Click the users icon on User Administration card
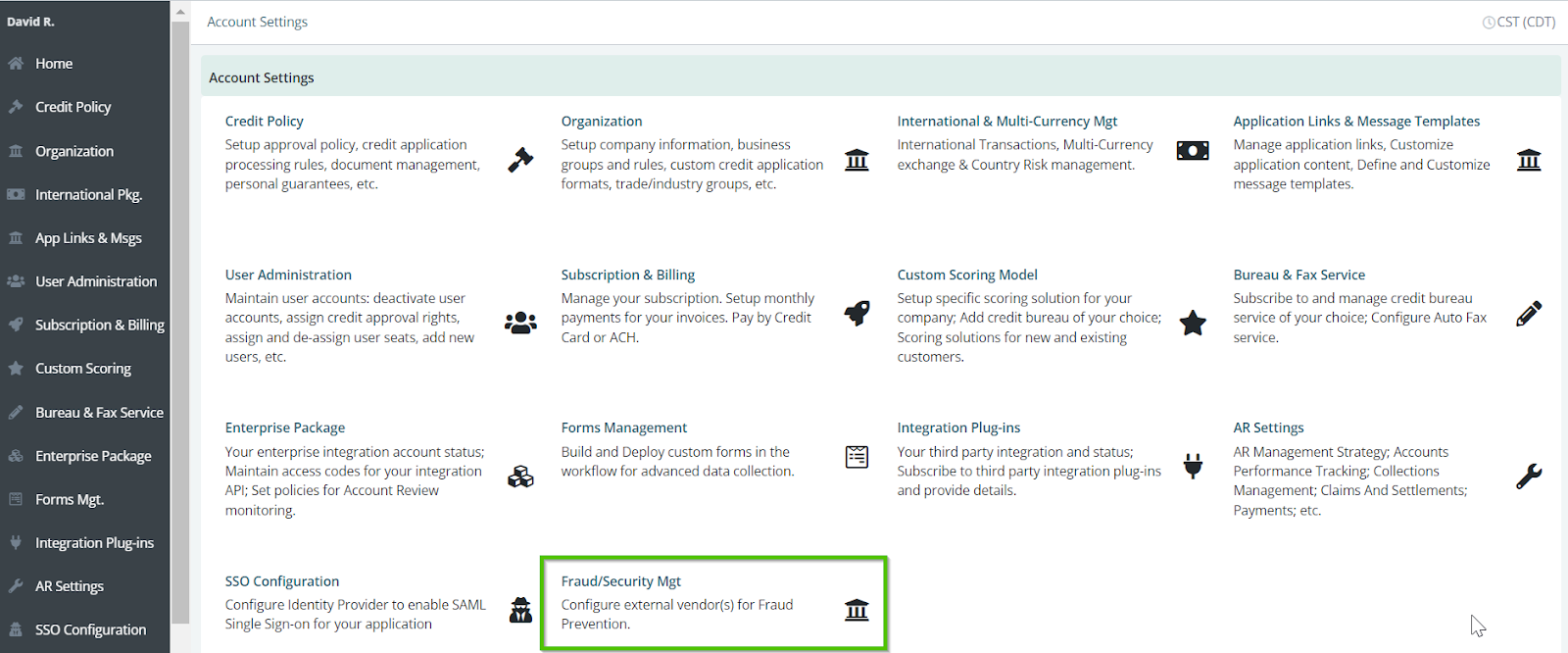The height and width of the screenshot is (653, 1568). (520, 323)
